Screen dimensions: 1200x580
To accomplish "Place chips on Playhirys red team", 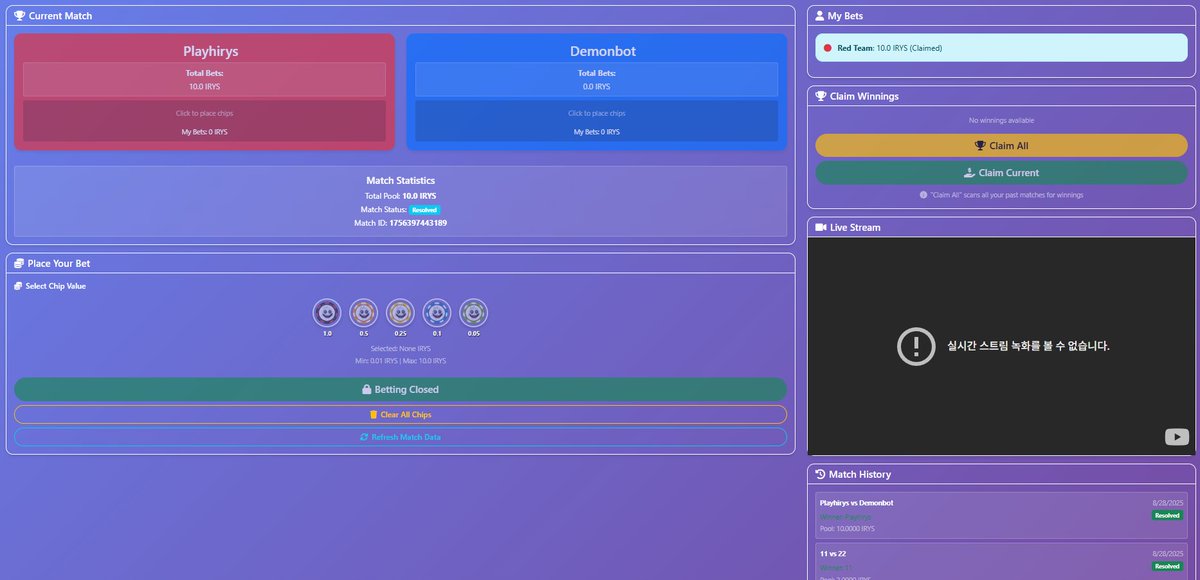I will tap(204, 120).
